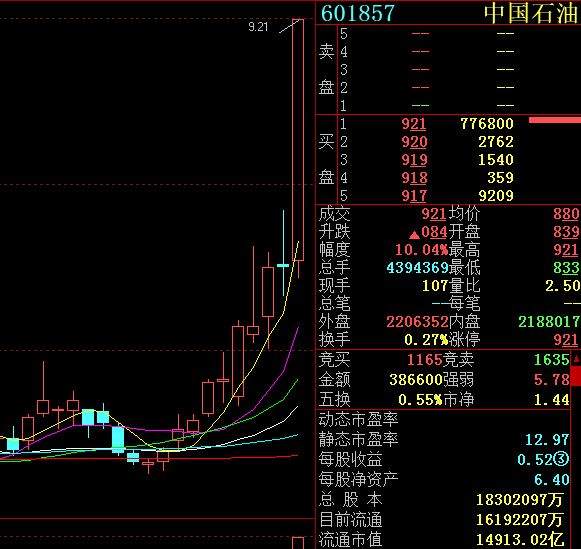The width and height of the screenshot is (581, 549).
Task: Click bid 3 price 919
Action: pos(414,160)
